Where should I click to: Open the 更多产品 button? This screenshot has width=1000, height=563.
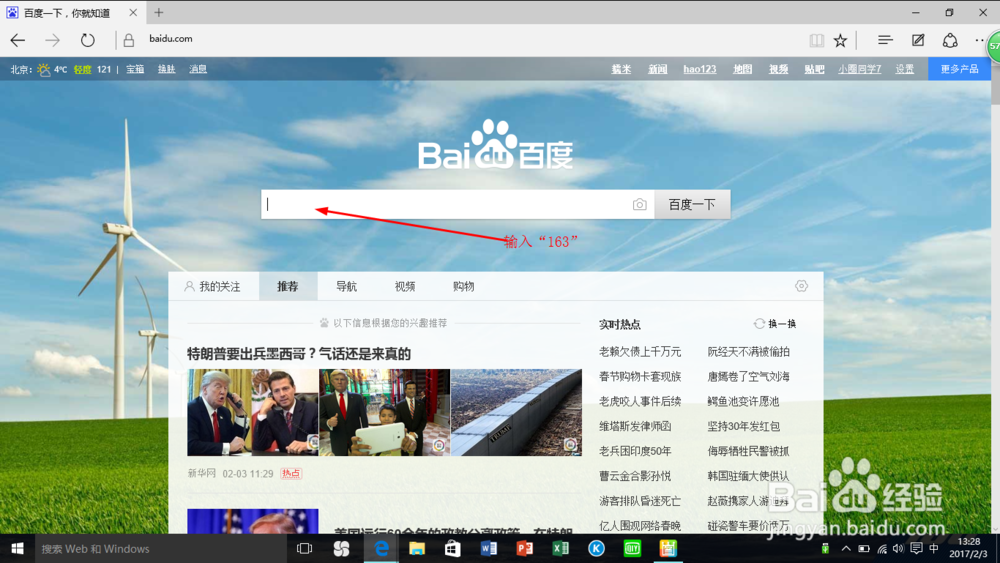click(x=959, y=69)
